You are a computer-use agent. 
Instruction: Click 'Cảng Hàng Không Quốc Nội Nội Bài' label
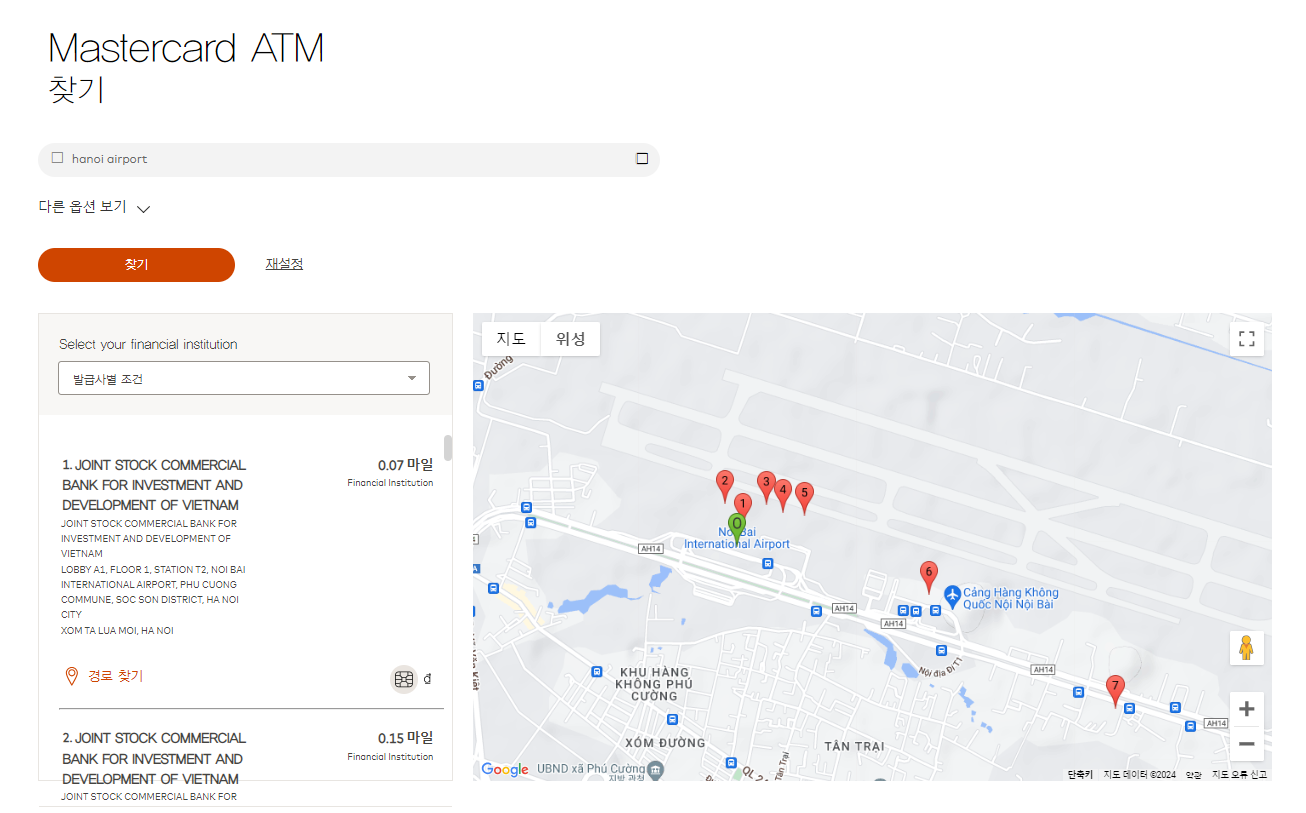click(x=1011, y=599)
